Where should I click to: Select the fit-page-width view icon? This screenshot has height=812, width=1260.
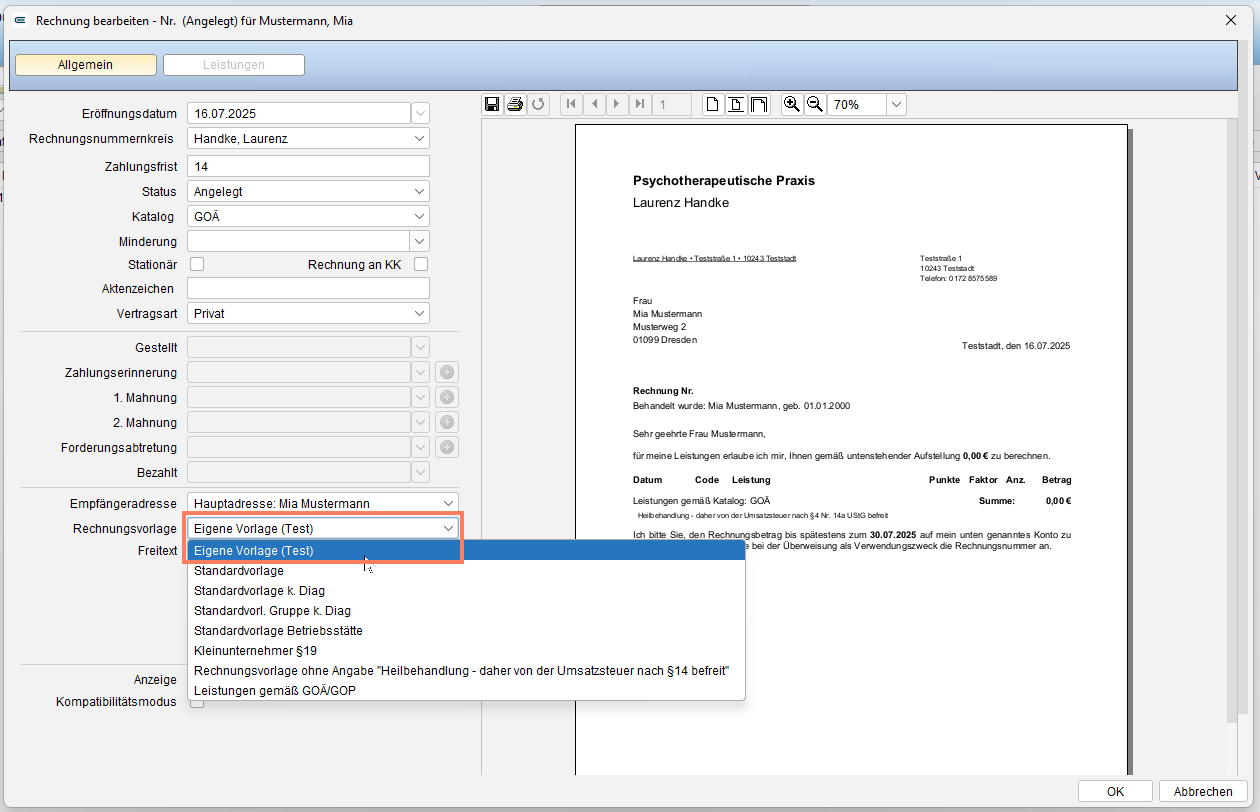736,104
